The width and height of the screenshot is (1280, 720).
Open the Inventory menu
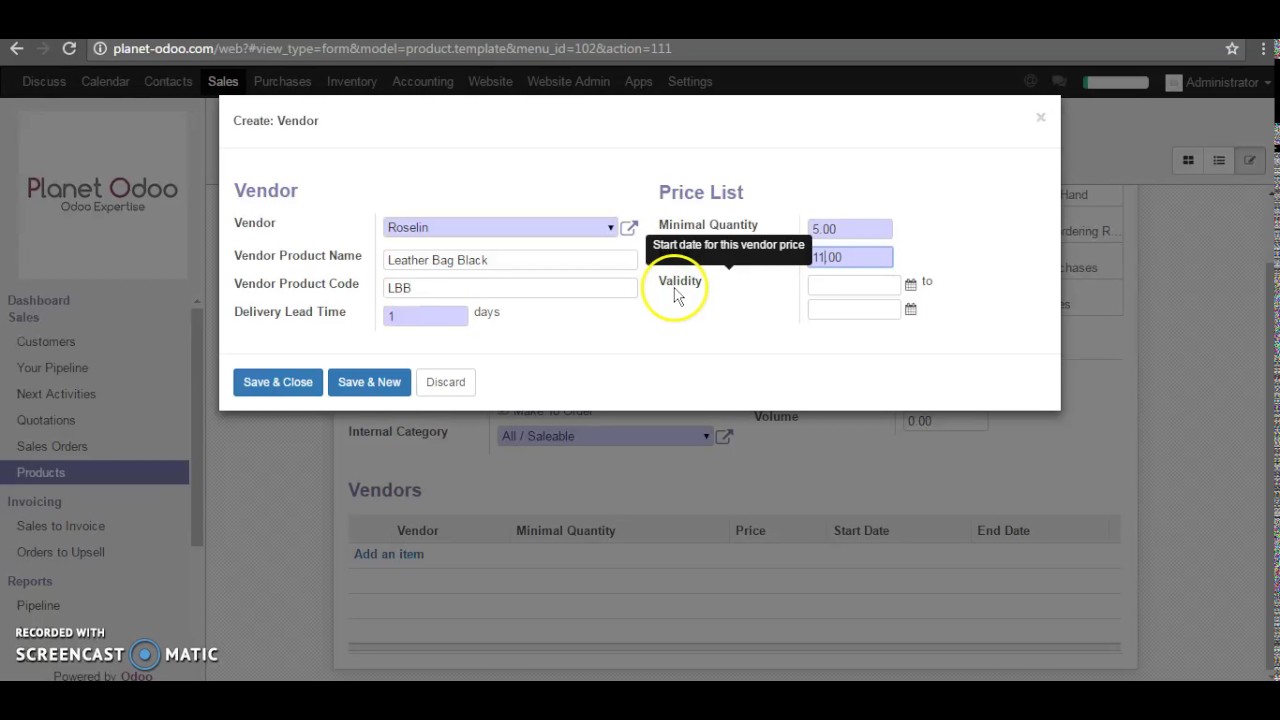coord(352,82)
